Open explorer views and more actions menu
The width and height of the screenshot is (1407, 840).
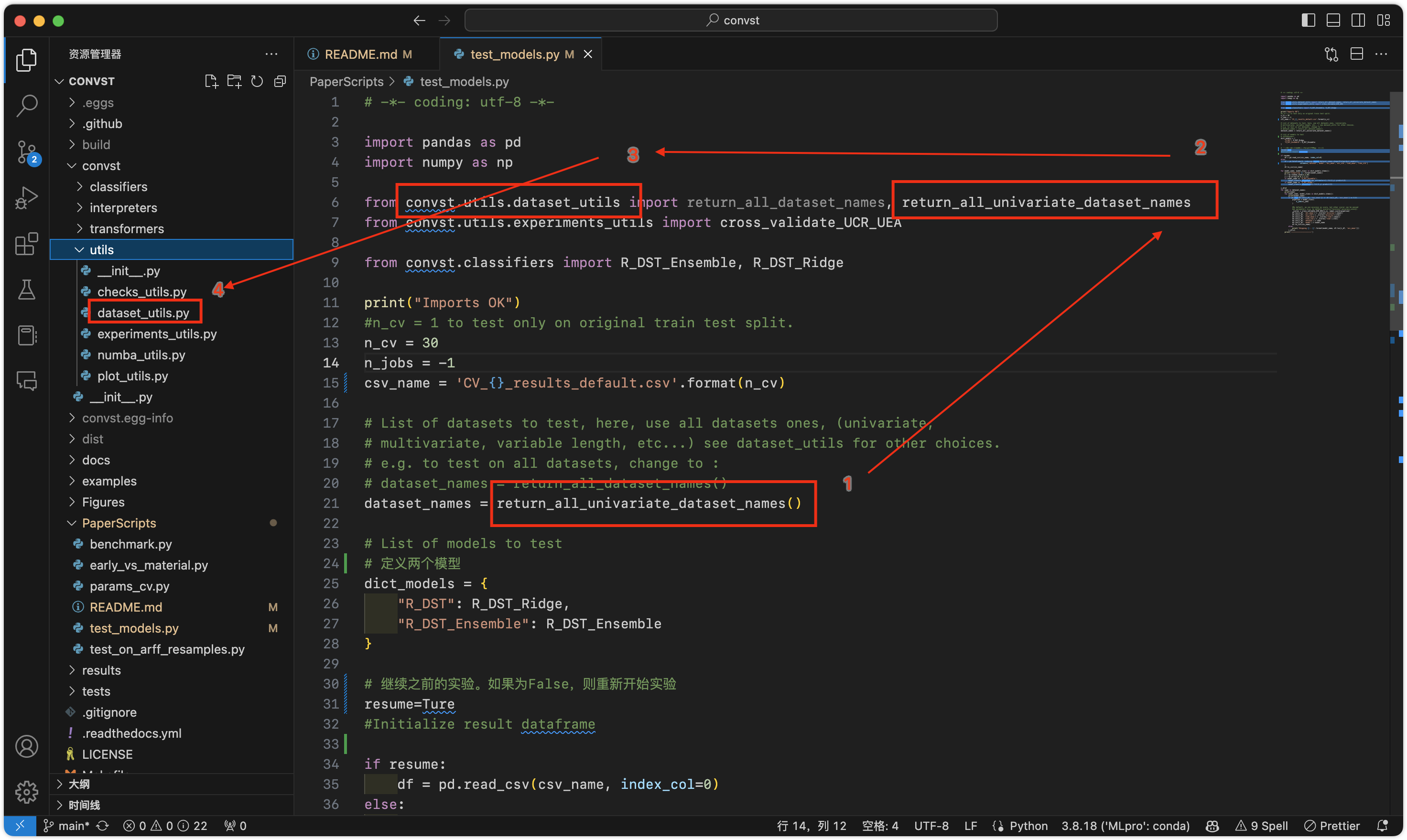[x=271, y=54]
